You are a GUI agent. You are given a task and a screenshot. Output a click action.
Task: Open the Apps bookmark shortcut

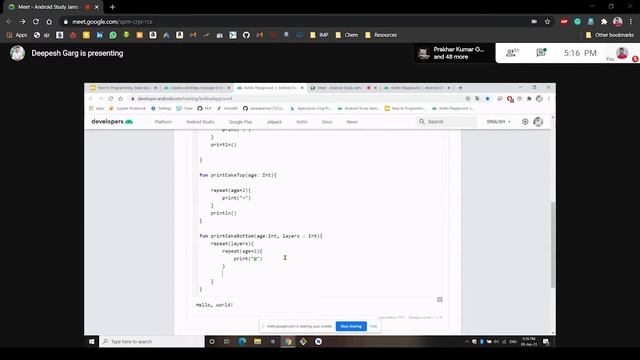[17, 35]
